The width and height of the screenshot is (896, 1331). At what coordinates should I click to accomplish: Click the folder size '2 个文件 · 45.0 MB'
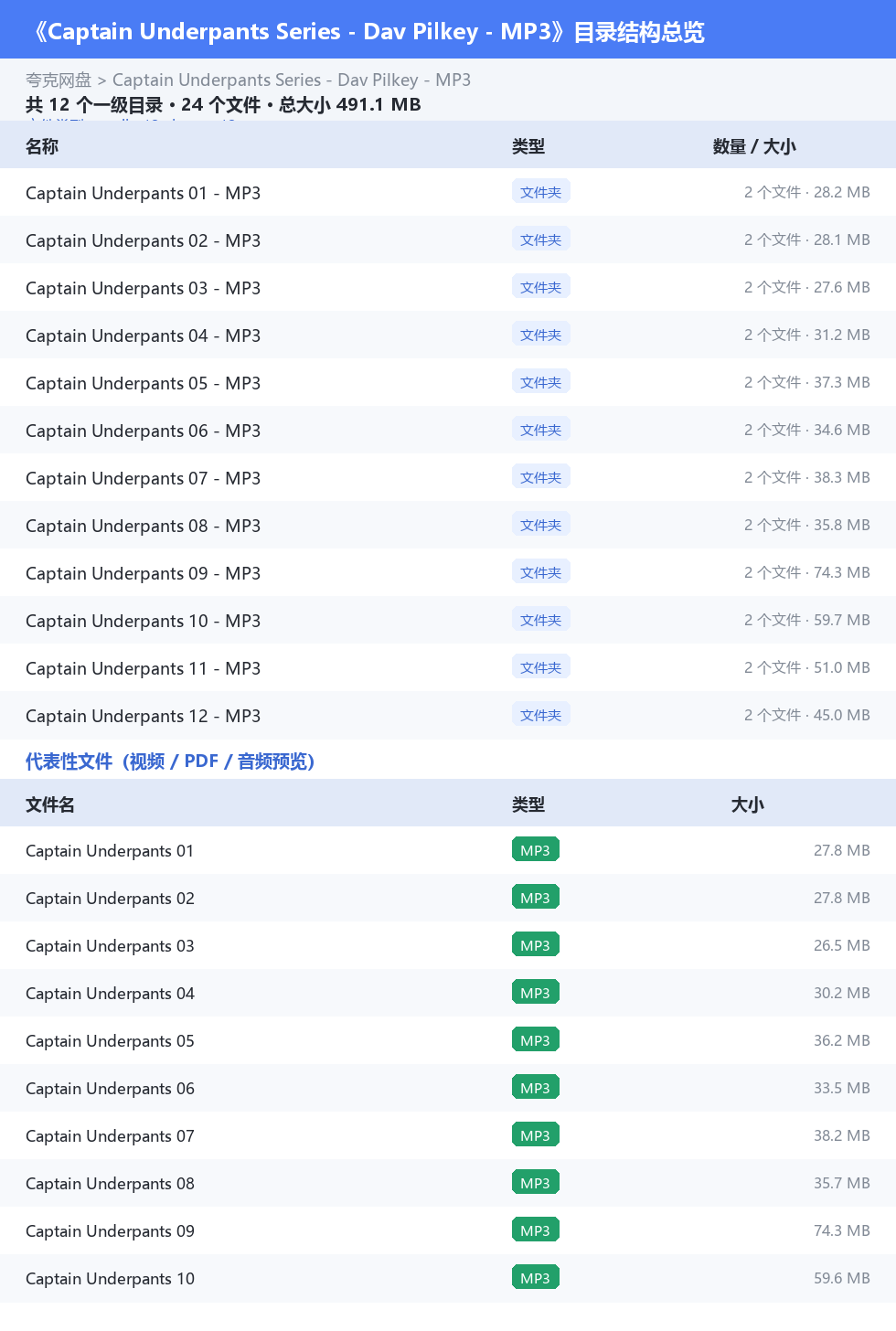(807, 715)
